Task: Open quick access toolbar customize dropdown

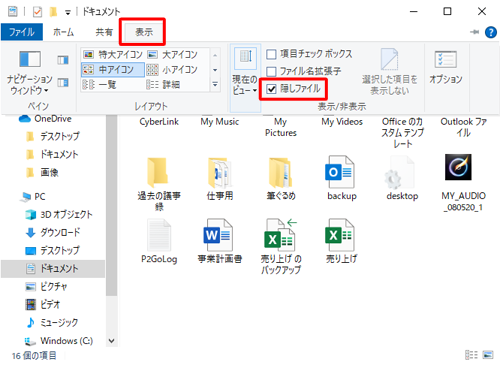Action: 68,13
